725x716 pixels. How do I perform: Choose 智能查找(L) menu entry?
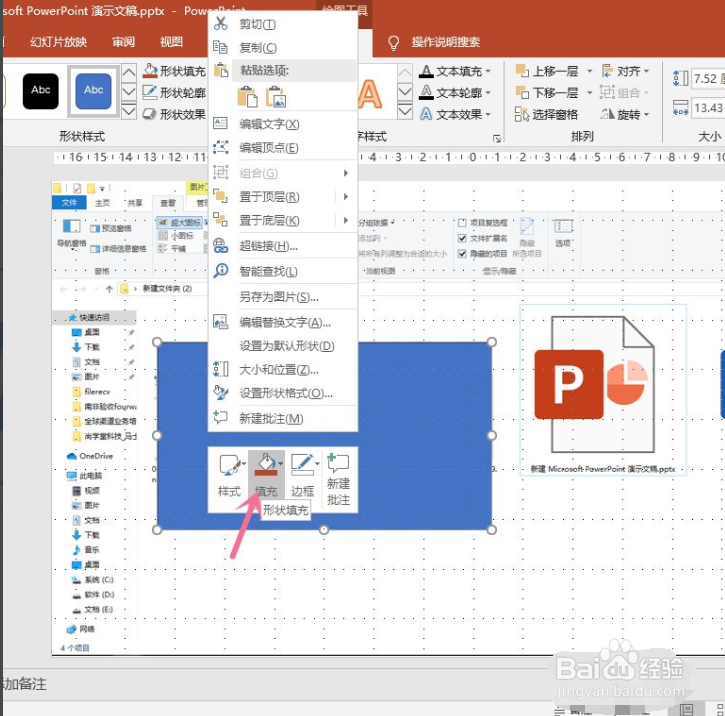pos(283,271)
